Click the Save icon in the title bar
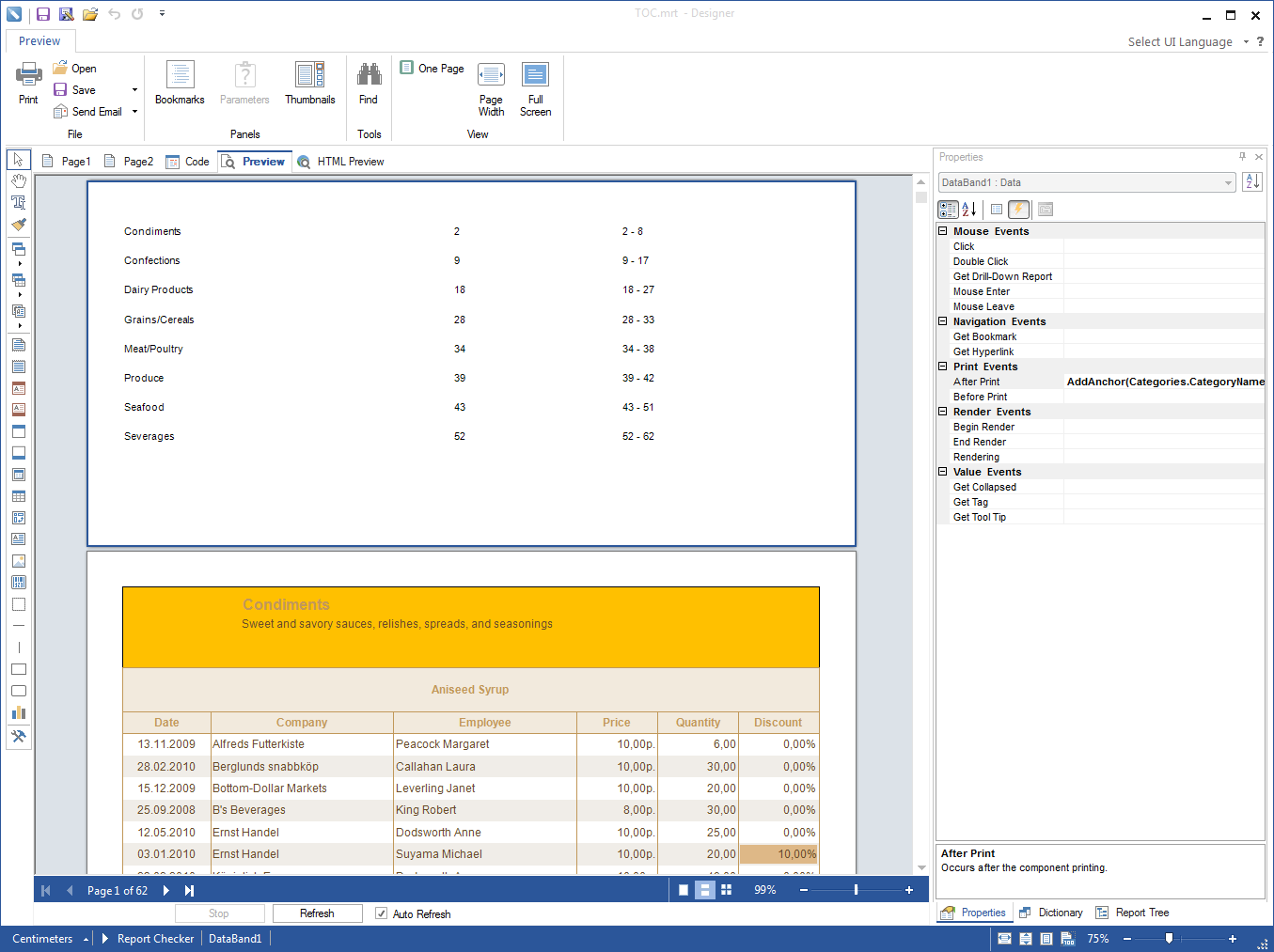 pos(43,14)
